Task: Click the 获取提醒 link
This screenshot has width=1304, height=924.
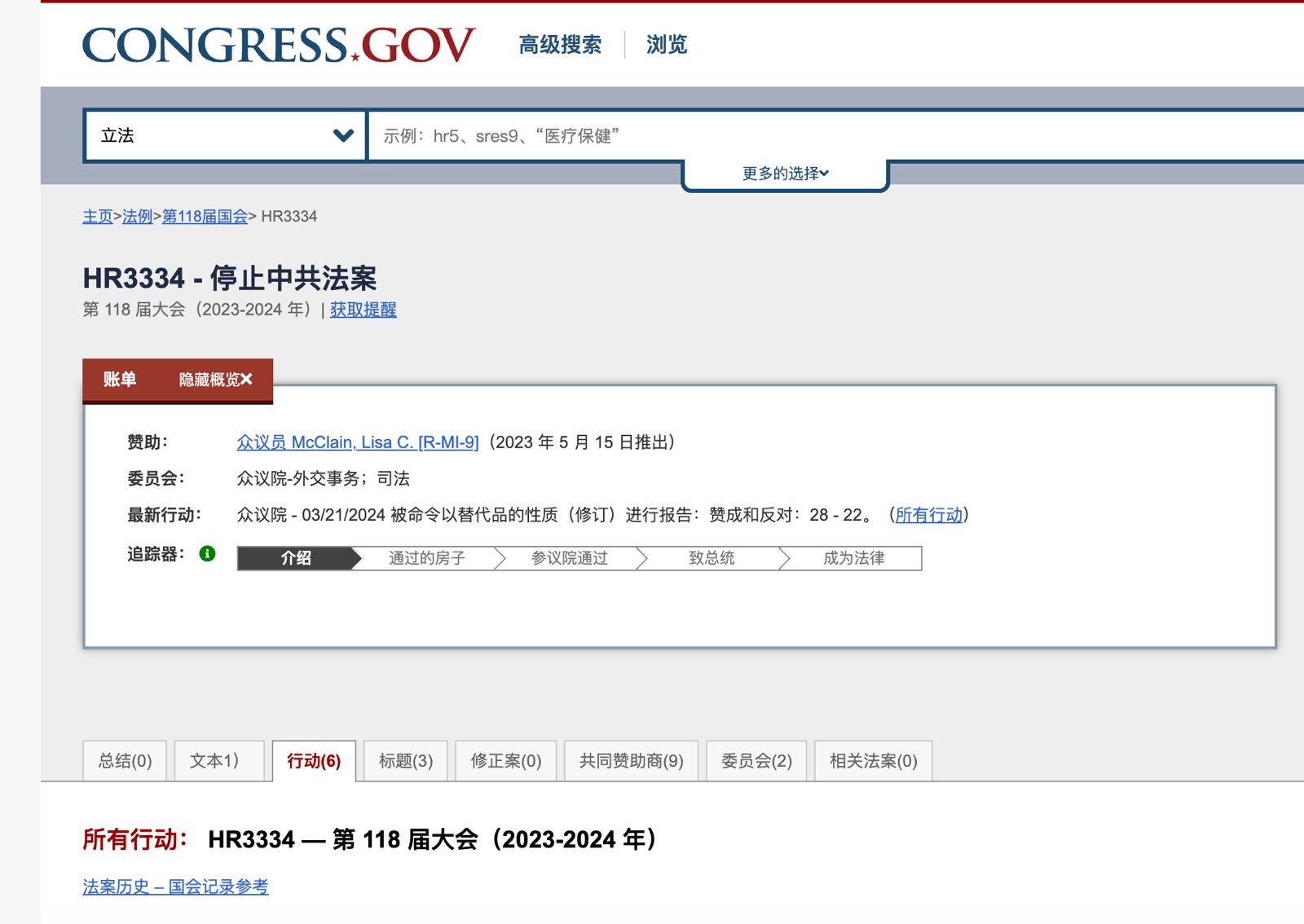Action: pyautogui.click(x=363, y=310)
